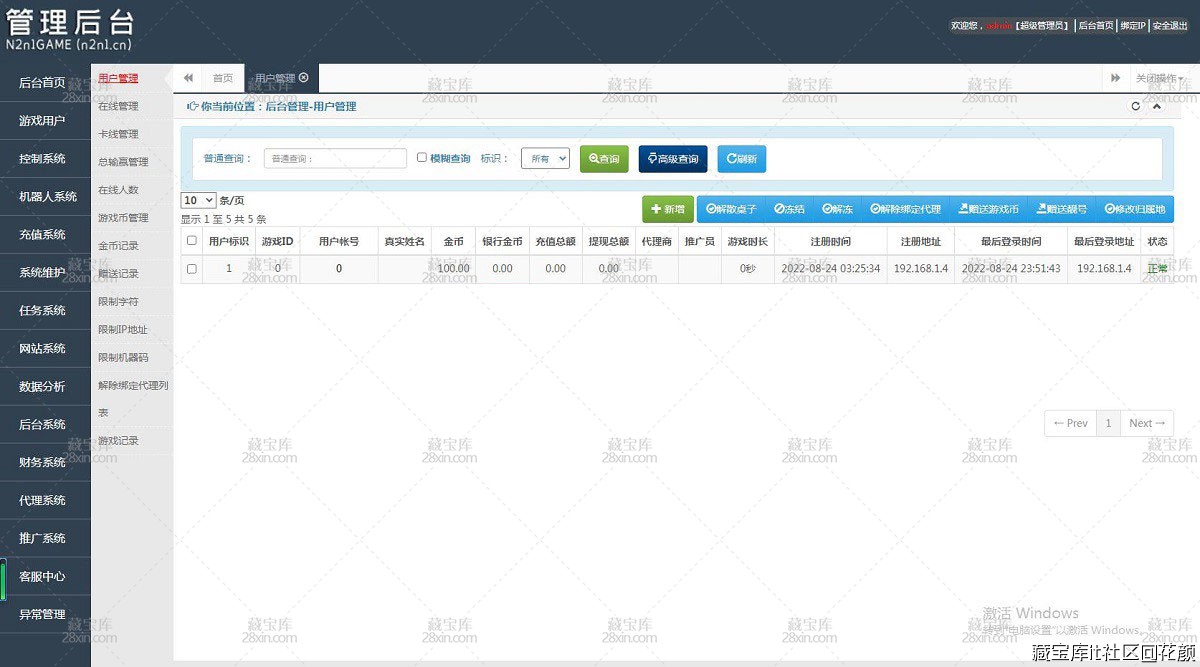Image resolution: width=1200 pixels, height=667 pixels.
Task: Click the green 查询 search button
Action: tap(604, 159)
